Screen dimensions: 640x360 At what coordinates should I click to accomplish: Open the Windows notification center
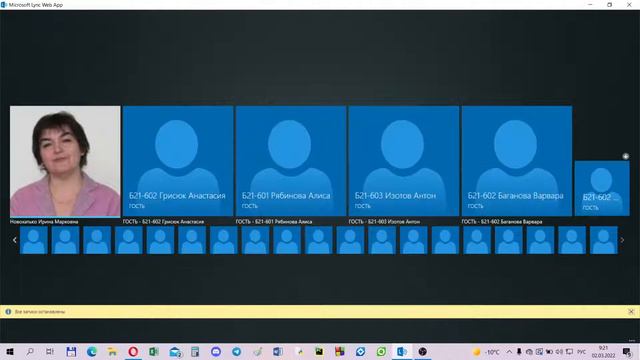click(627, 352)
